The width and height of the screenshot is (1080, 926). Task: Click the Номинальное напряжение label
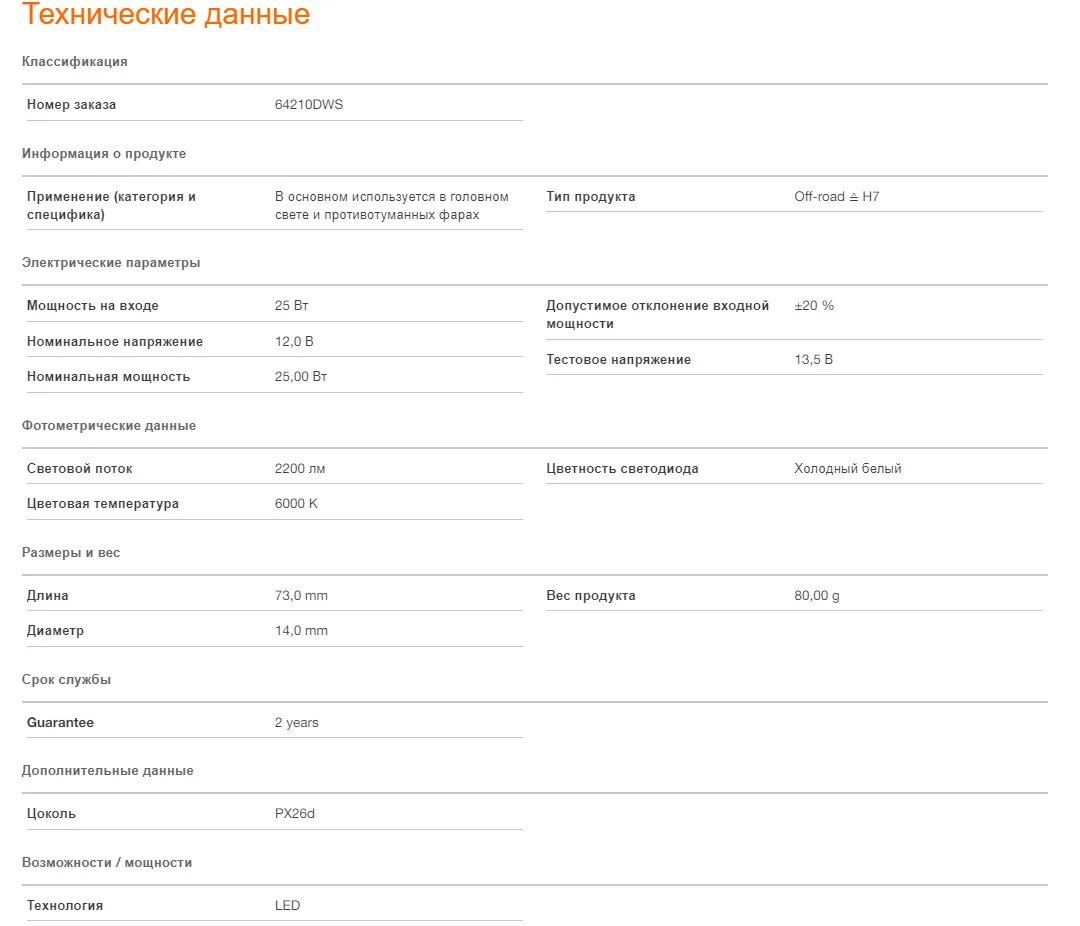click(x=115, y=342)
